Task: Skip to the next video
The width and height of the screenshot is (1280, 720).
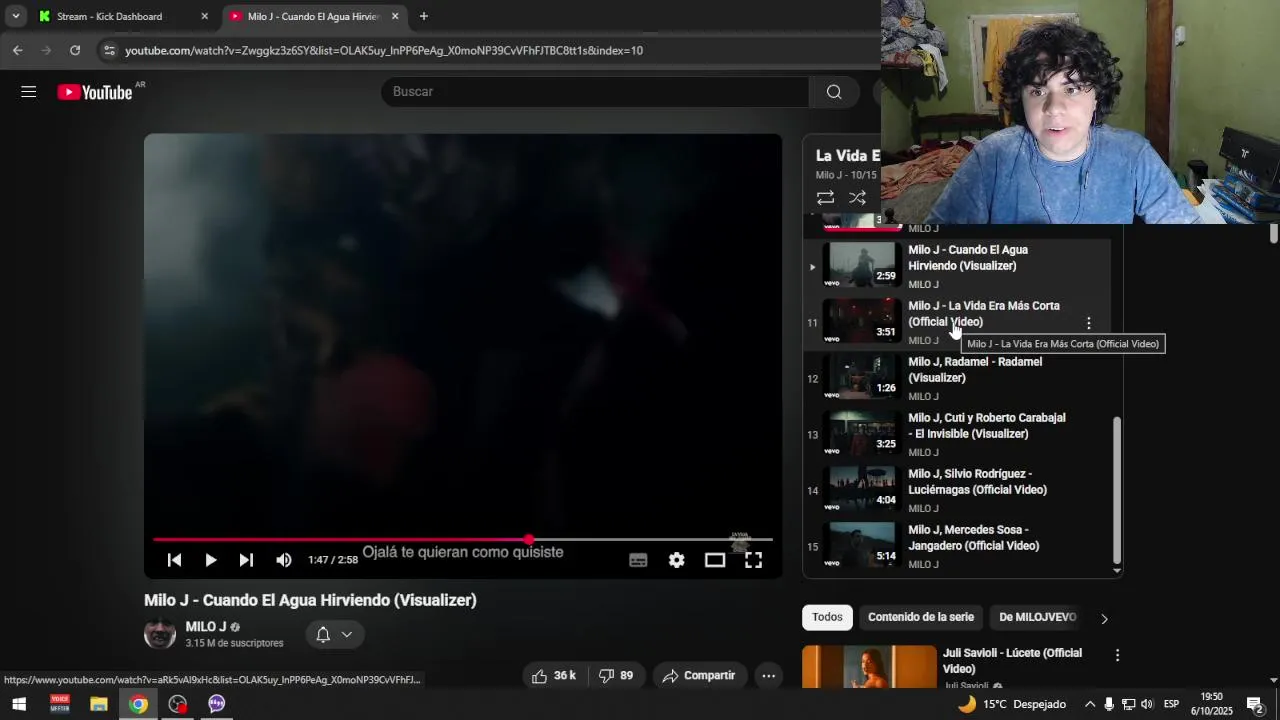Action: pos(246,560)
